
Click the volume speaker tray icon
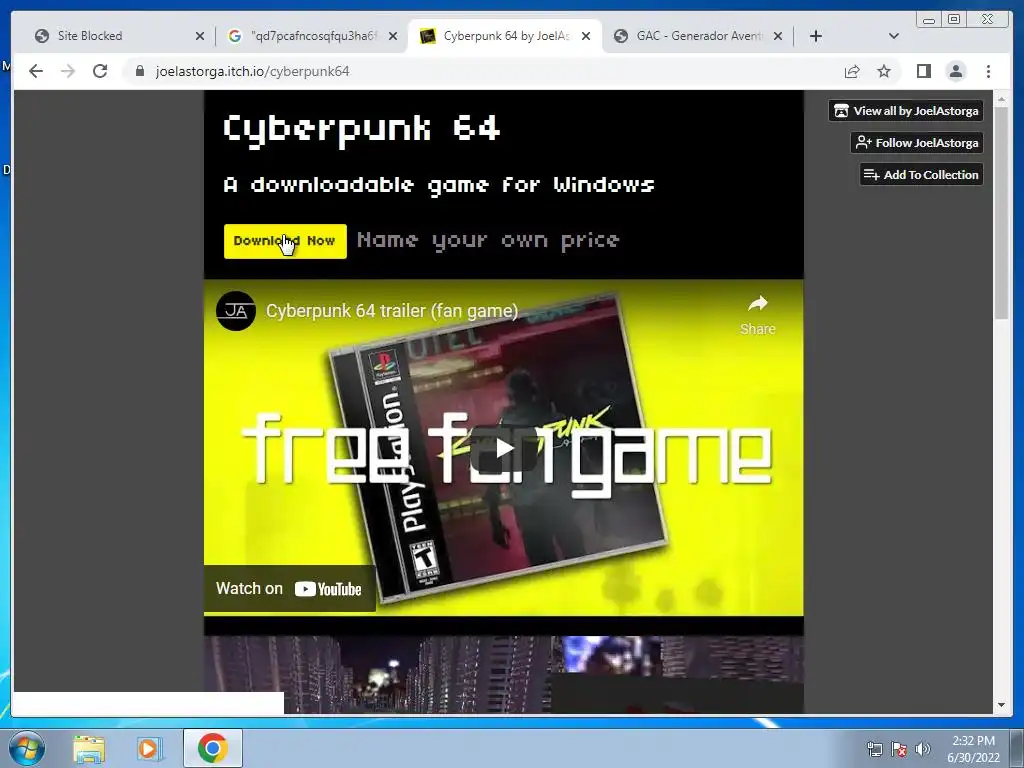point(923,749)
